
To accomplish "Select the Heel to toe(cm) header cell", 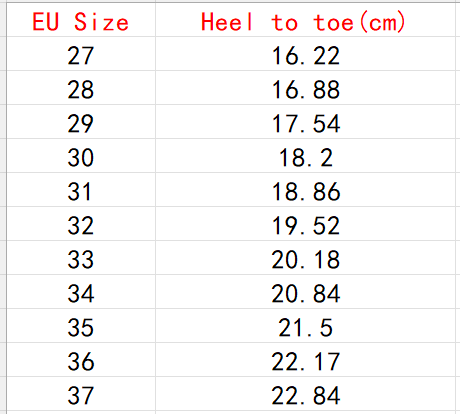I will [x=305, y=20].
